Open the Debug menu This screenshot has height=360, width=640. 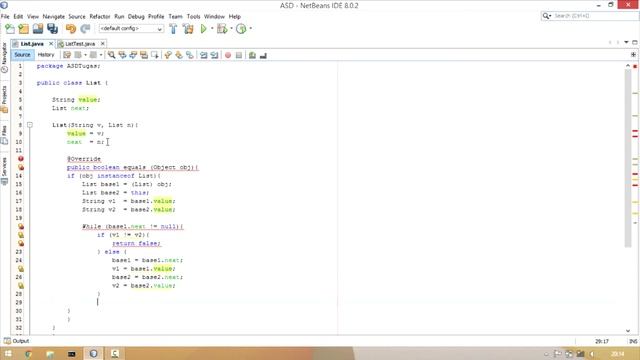pyautogui.click(x=136, y=16)
